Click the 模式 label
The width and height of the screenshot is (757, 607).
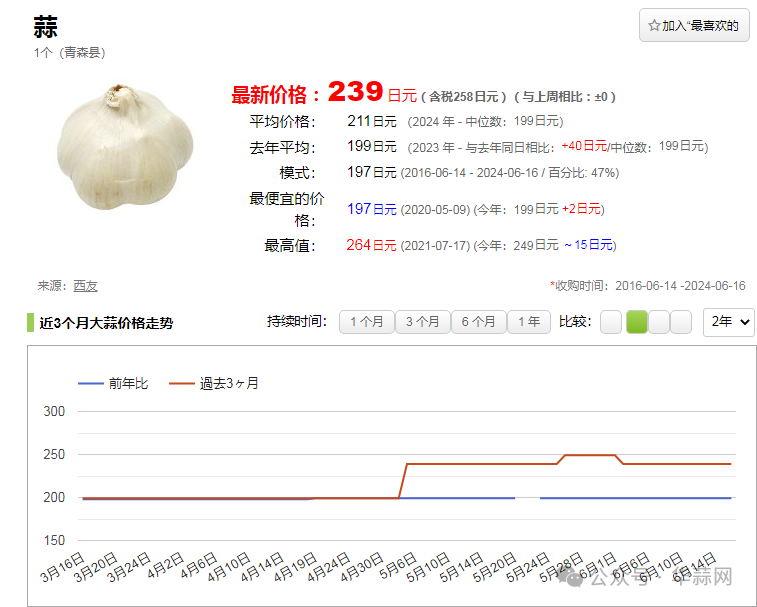(297, 173)
